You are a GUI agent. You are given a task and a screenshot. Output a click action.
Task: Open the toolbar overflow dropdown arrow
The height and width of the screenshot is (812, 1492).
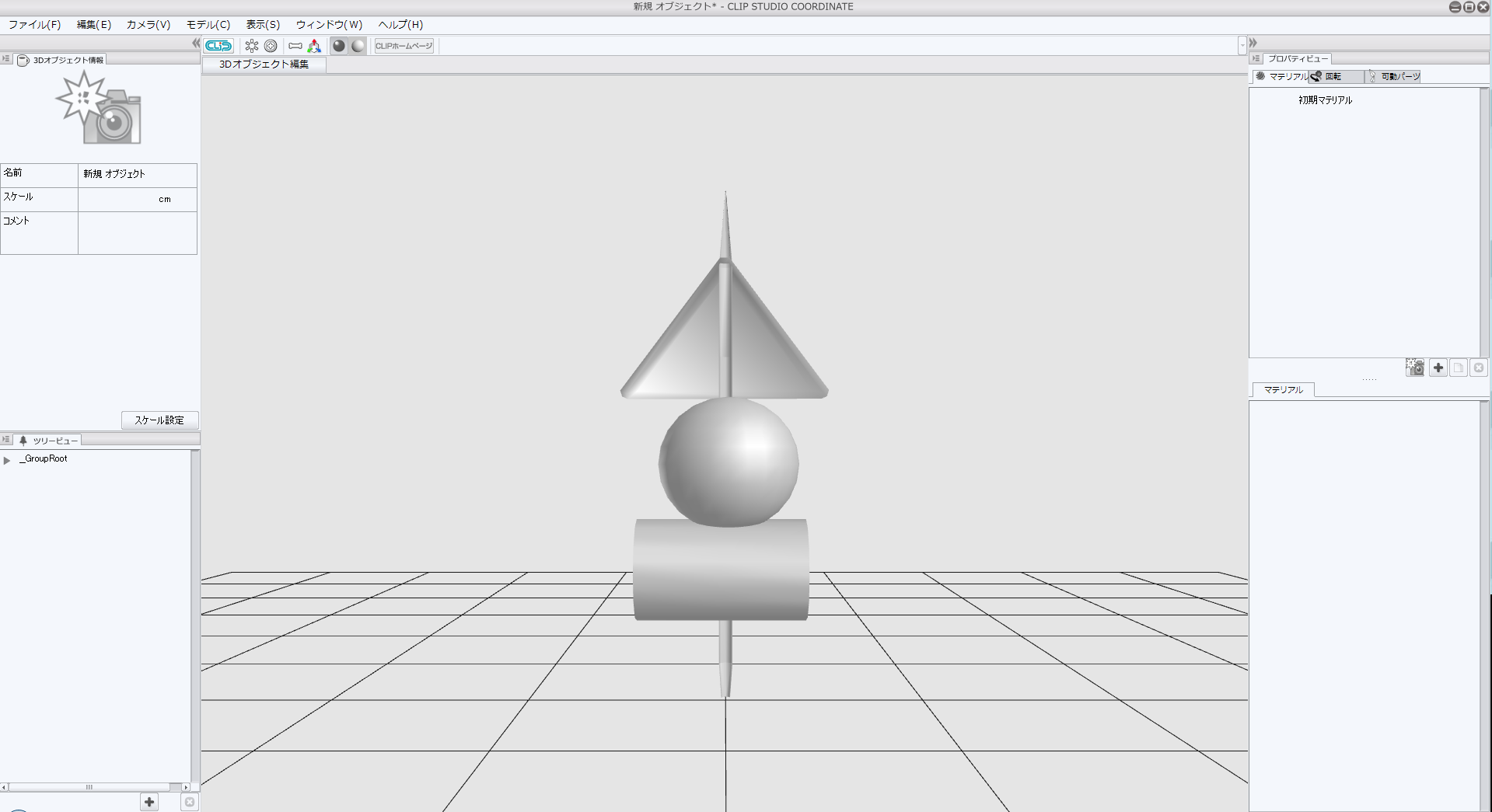(x=1242, y=46)
